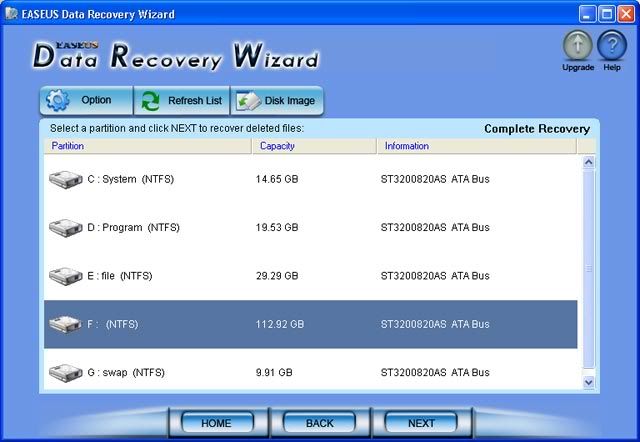Click the BACK button
The image size is (640, 442).
(x=319, y=423)
